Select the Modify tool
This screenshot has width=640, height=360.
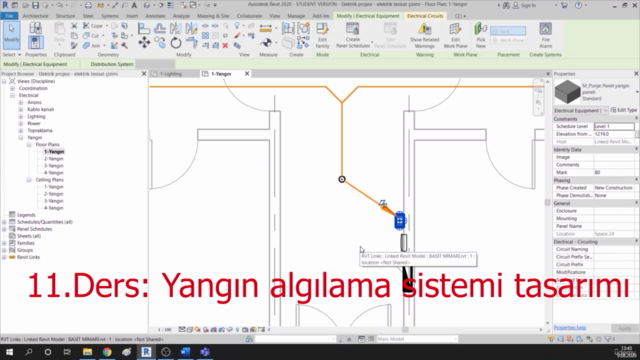click(11, 35)
